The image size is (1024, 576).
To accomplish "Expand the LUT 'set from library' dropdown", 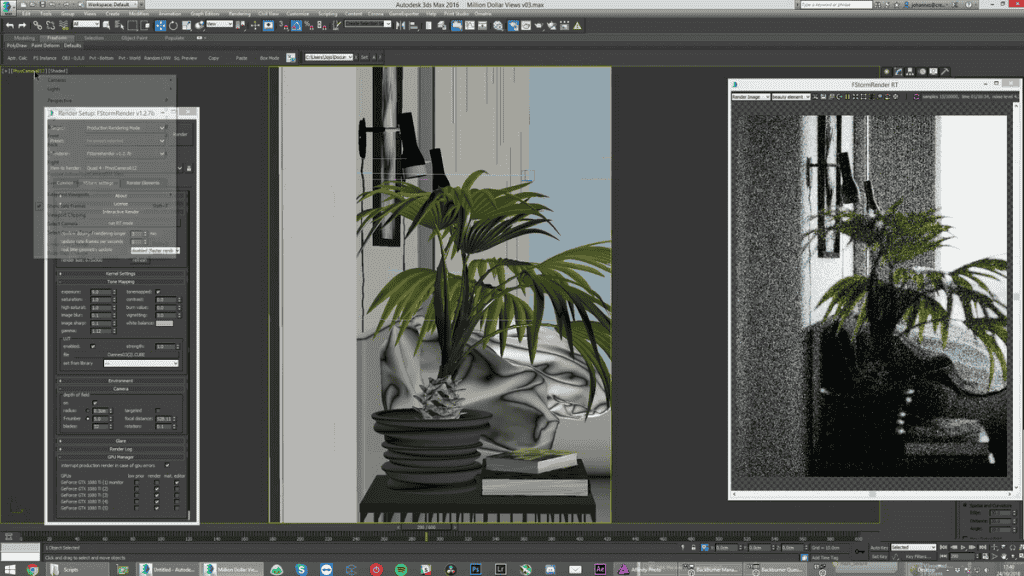I will click(x=140, y=363).
